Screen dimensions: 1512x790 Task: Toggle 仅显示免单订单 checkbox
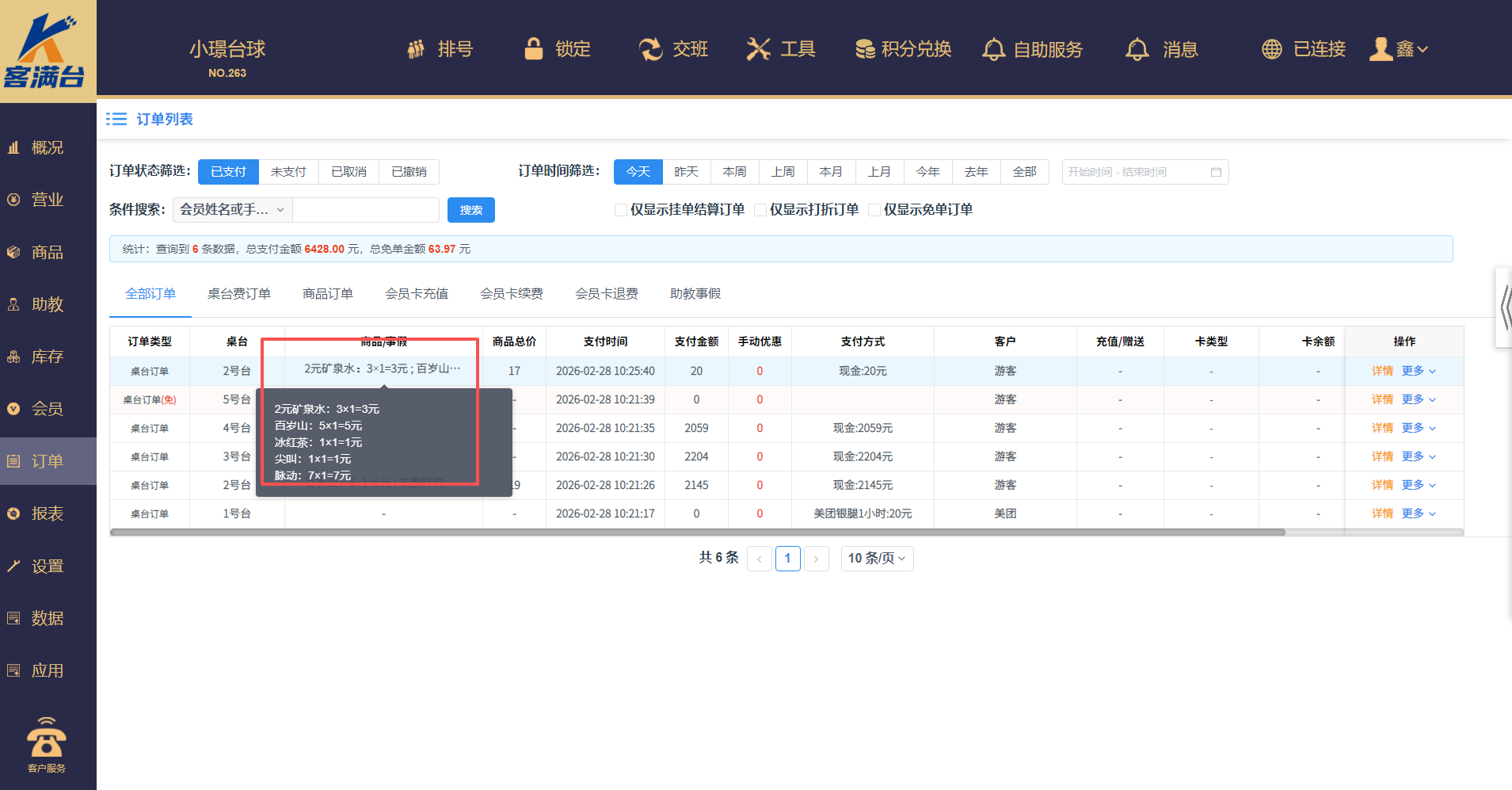pyautogui.click(x=874, y=210)
